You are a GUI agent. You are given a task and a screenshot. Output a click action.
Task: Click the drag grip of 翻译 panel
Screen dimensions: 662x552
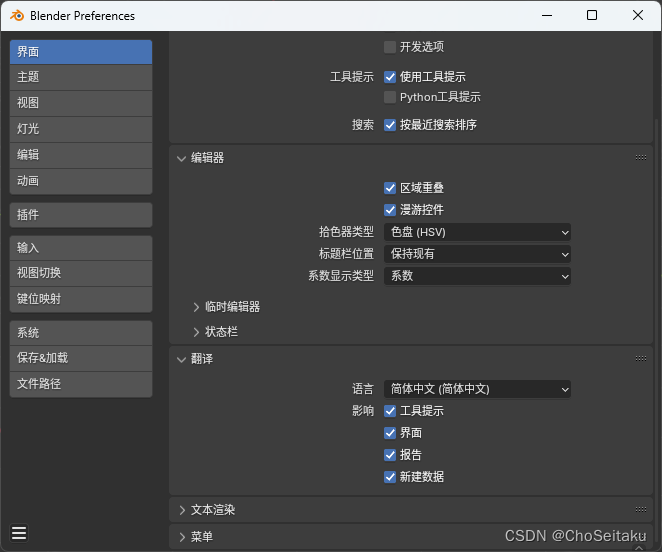tap(640, 359)
